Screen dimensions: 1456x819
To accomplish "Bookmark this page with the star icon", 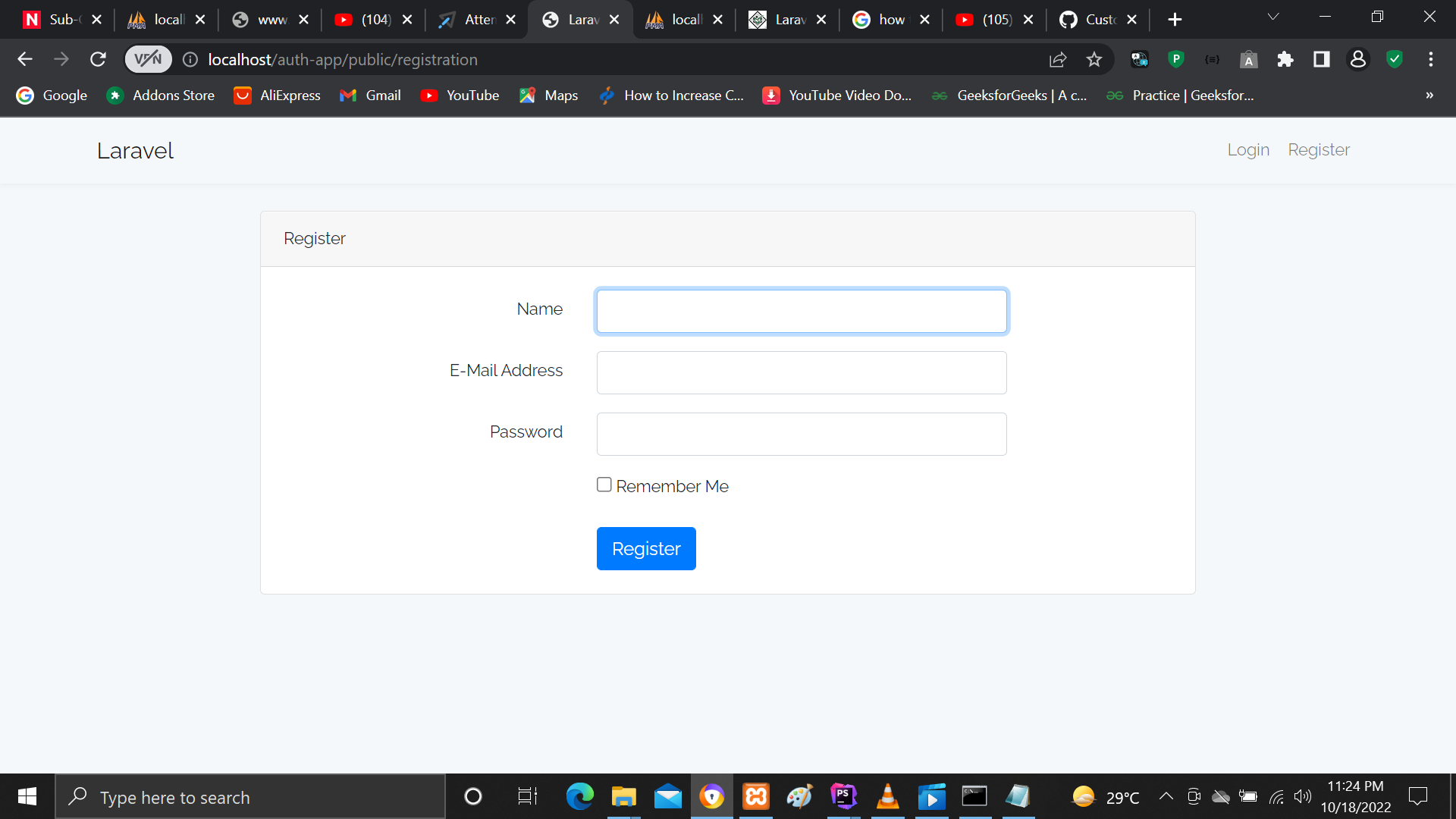I will 1094,59.
